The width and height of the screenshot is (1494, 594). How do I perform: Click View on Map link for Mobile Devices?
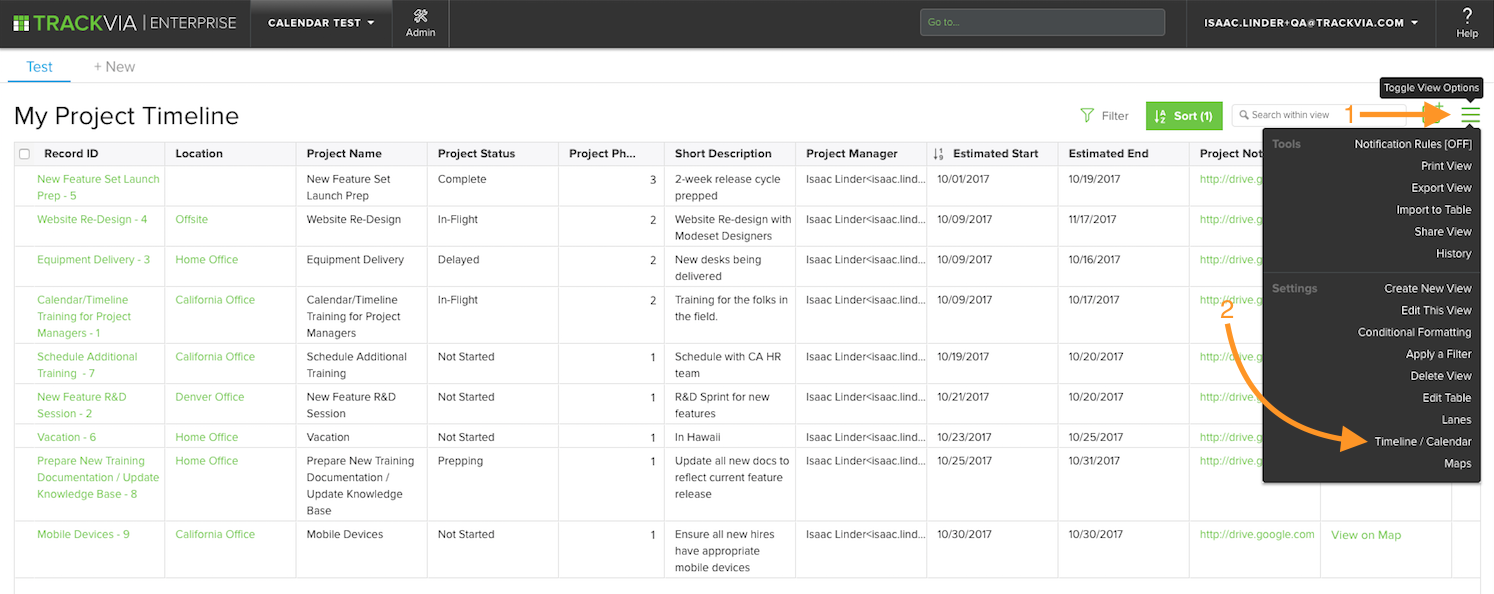tap(1366, 535)
